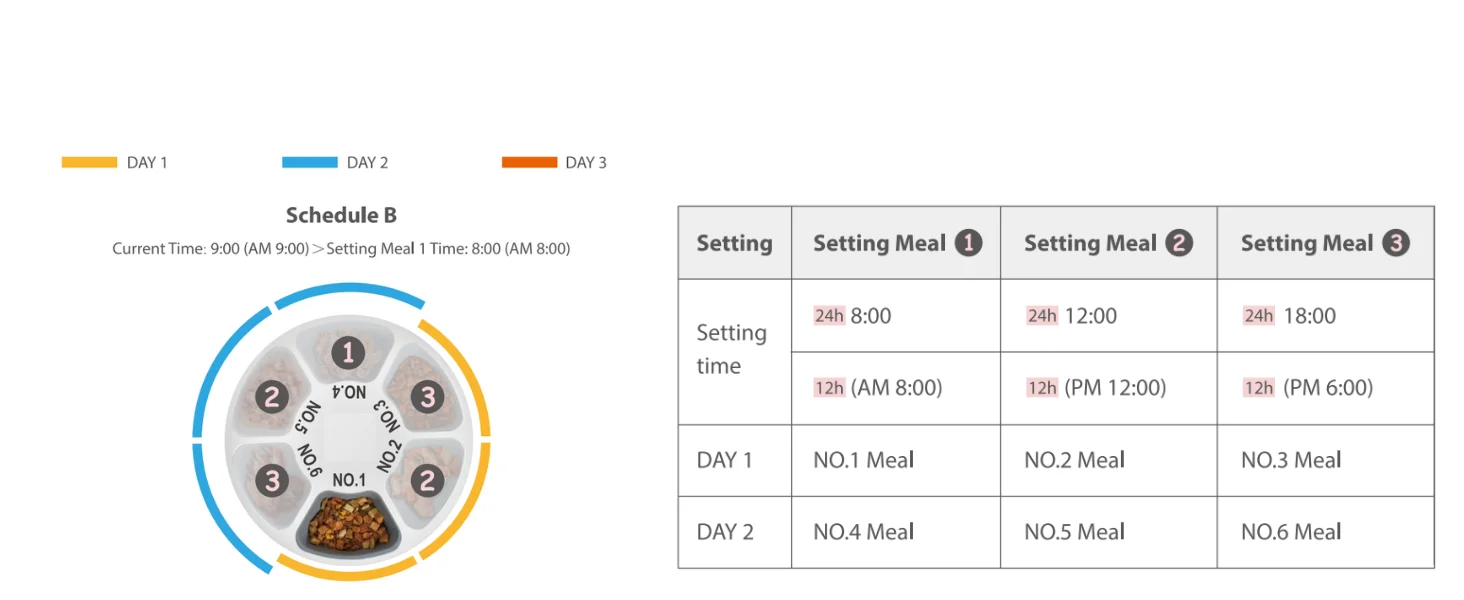Click the circled 2 in NO.5 tray compartment

point(272,397)
